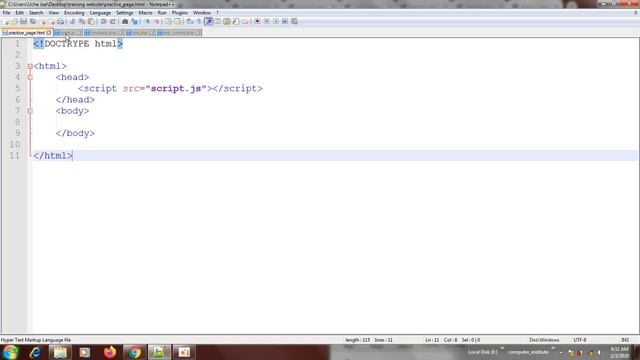Click the closing </body> tag
This screenshot has height=360, width=640.
pyautogui.click(x=75, y=133)
